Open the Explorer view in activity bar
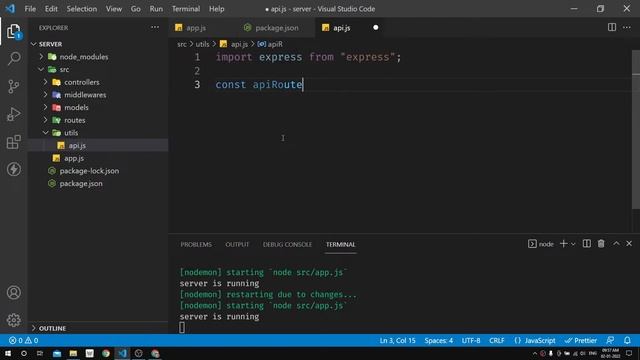Screen dimensions: 640x360 pyautogui.click(x=13, y=31)
